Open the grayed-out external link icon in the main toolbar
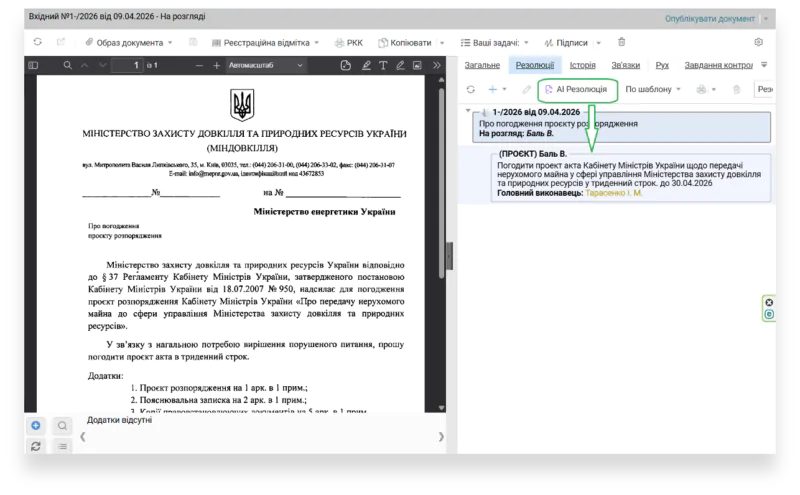This screenshot has width=800, height=495. (61, 42)
